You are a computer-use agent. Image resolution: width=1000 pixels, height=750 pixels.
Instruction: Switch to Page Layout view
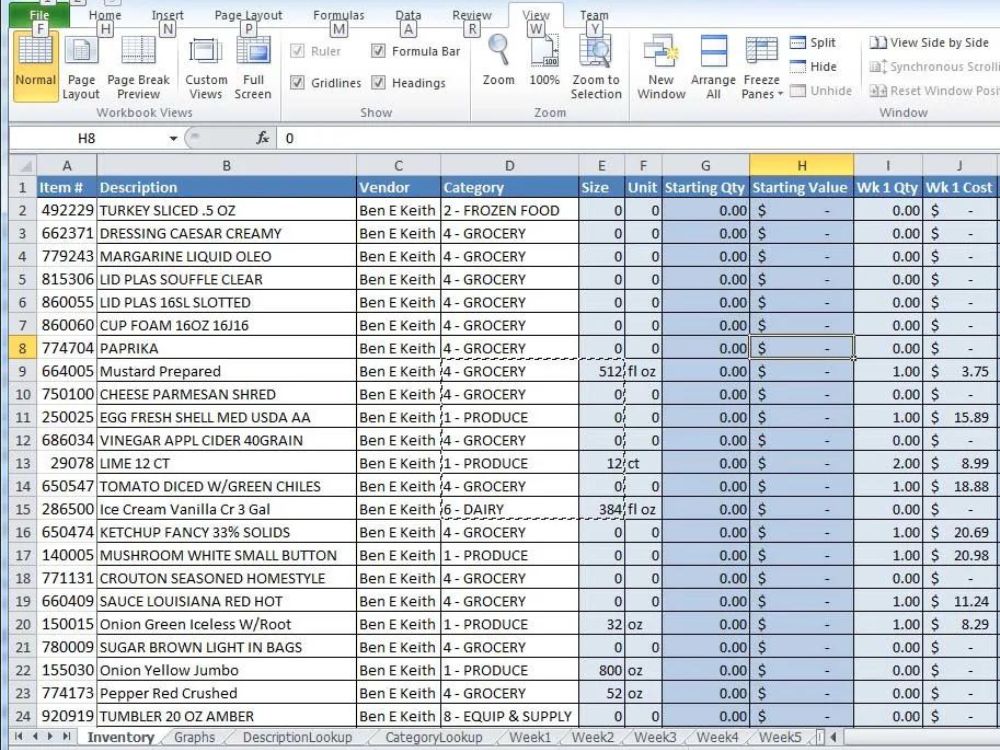(81, 68)
